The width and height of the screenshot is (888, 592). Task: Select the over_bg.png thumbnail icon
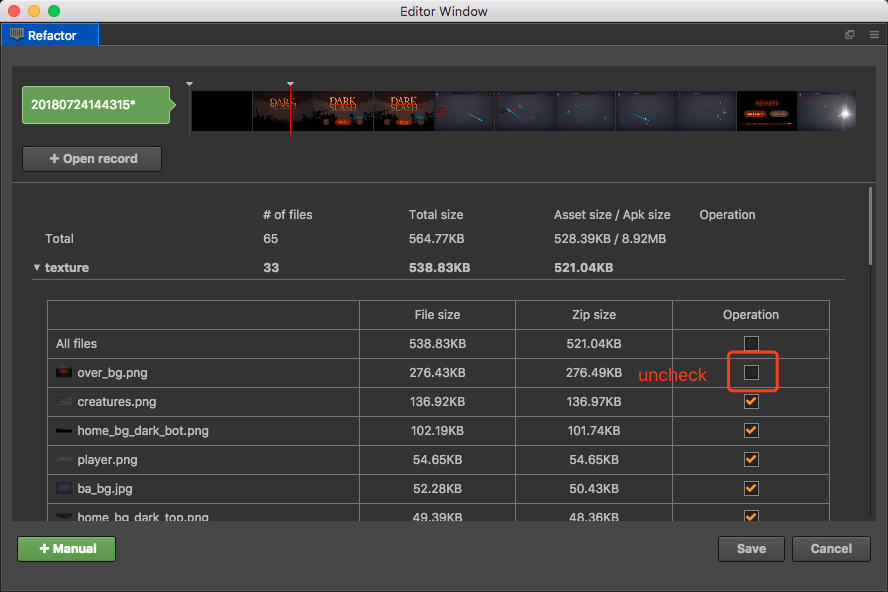[63, 373]
